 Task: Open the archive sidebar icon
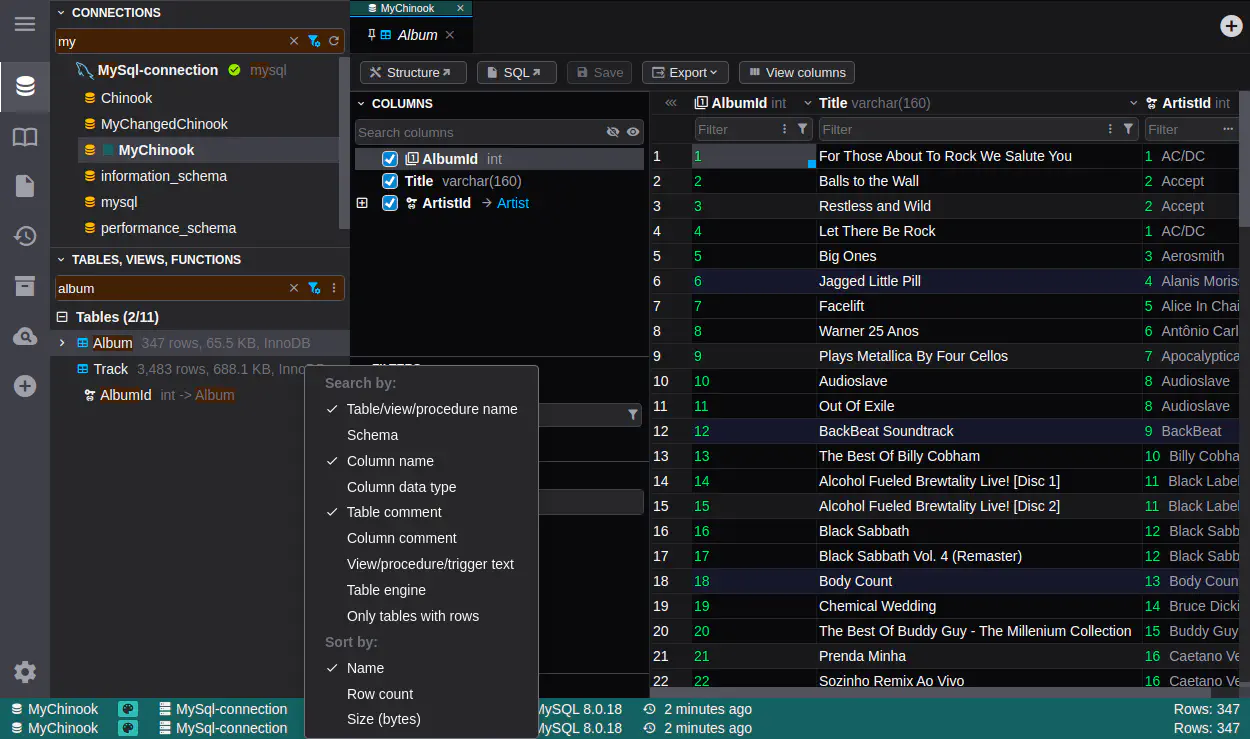click(x=25, y=286)
